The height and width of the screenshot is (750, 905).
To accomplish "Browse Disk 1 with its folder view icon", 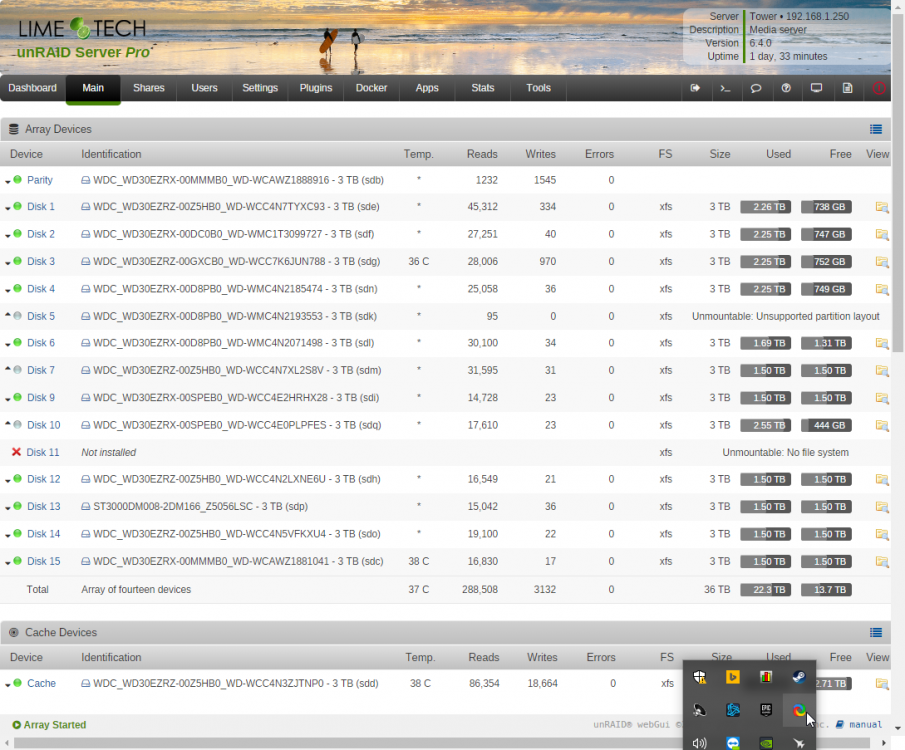I will [x=882, y=207].
